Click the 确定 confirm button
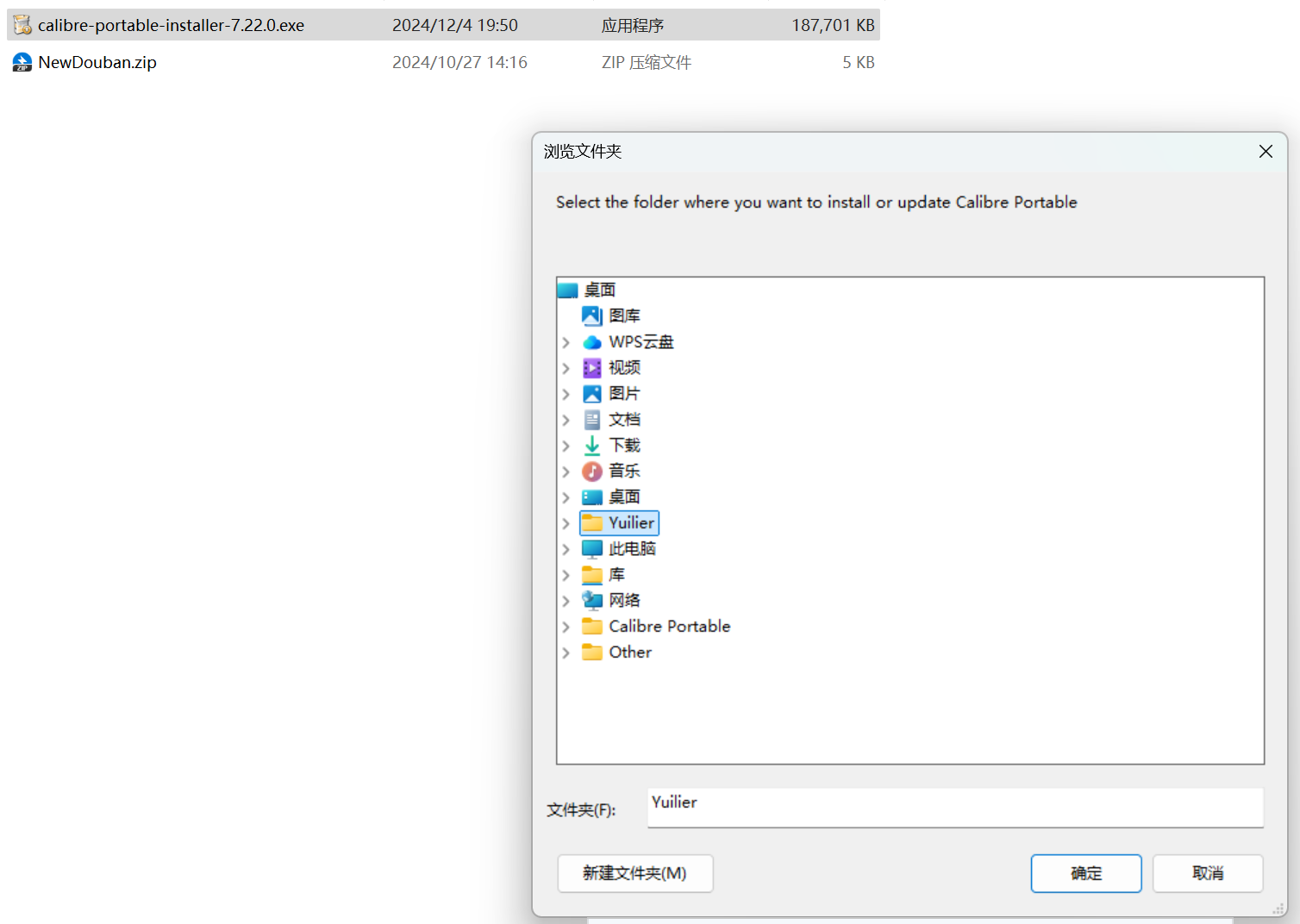Image resolution: width=1300 pixels, height=924 pixels. click(1086, 873)
